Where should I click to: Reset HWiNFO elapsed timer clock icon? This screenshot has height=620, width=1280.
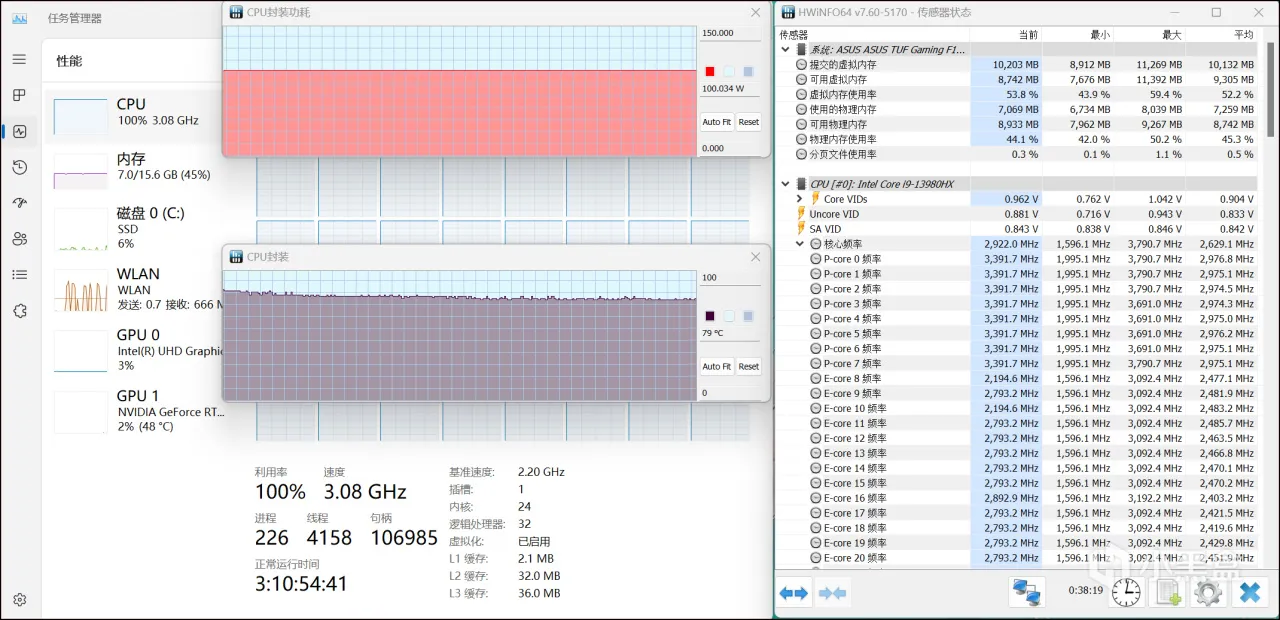[1126, 592]
